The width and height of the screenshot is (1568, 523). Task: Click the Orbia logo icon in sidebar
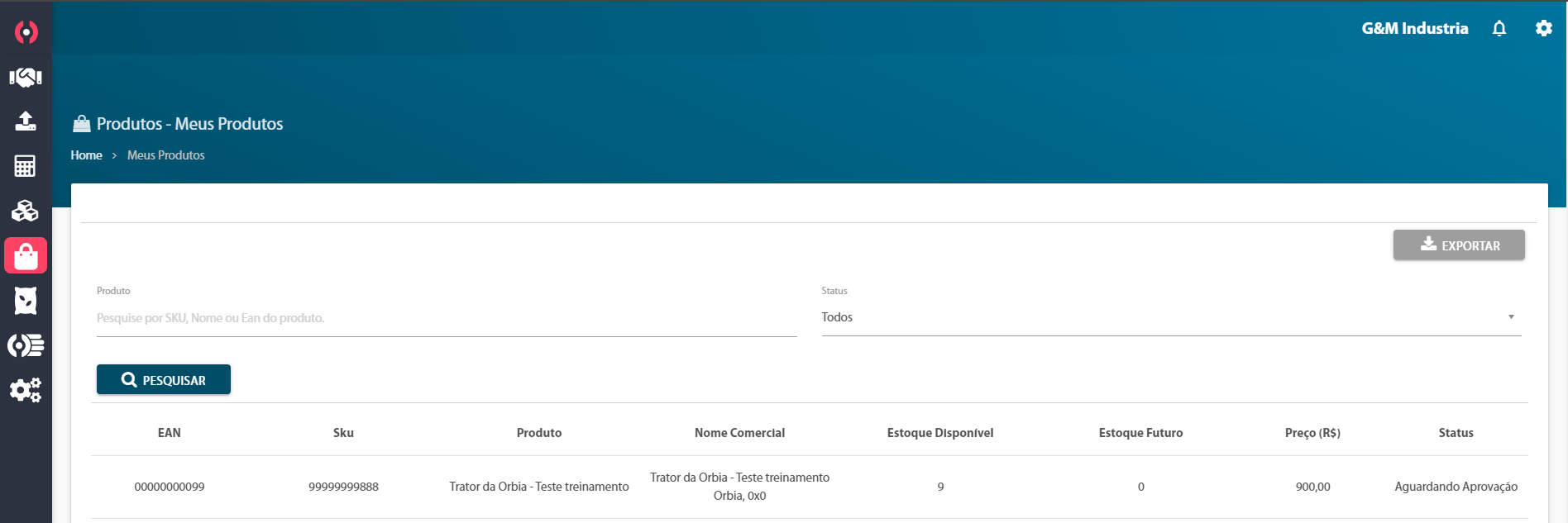point(26,32)
